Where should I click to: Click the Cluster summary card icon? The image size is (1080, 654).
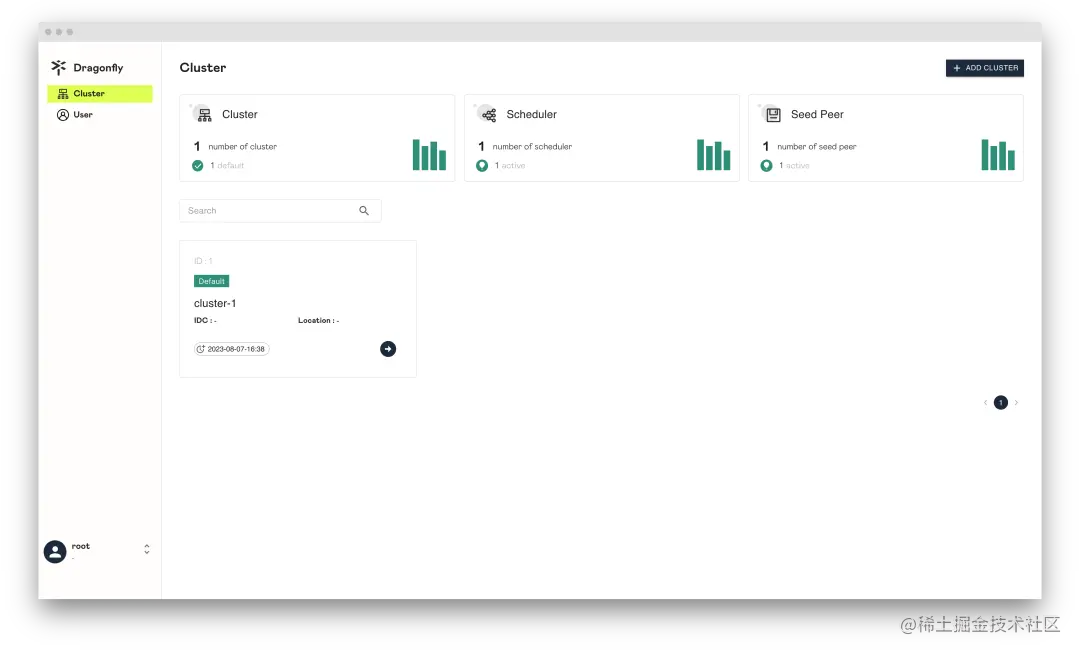click(x=205, y=115)
